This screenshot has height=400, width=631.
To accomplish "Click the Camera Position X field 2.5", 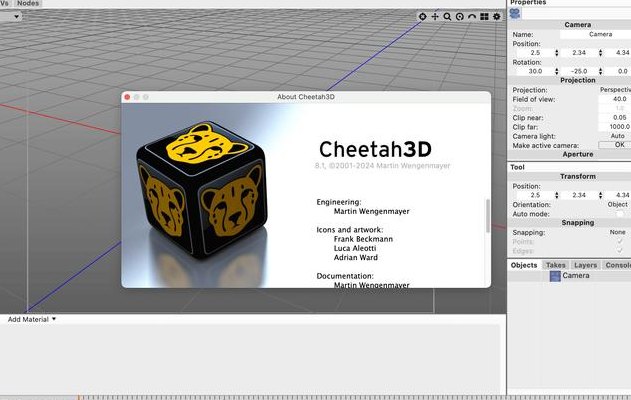I will (x=535, y=53).
